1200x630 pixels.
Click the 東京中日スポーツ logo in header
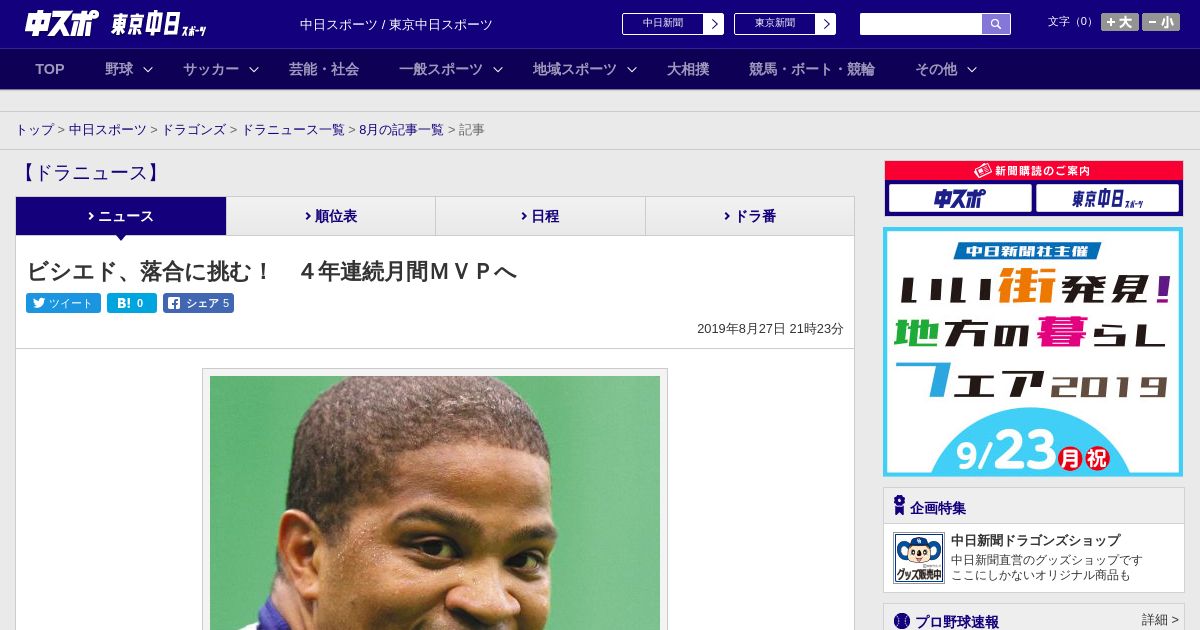point(159,25)
